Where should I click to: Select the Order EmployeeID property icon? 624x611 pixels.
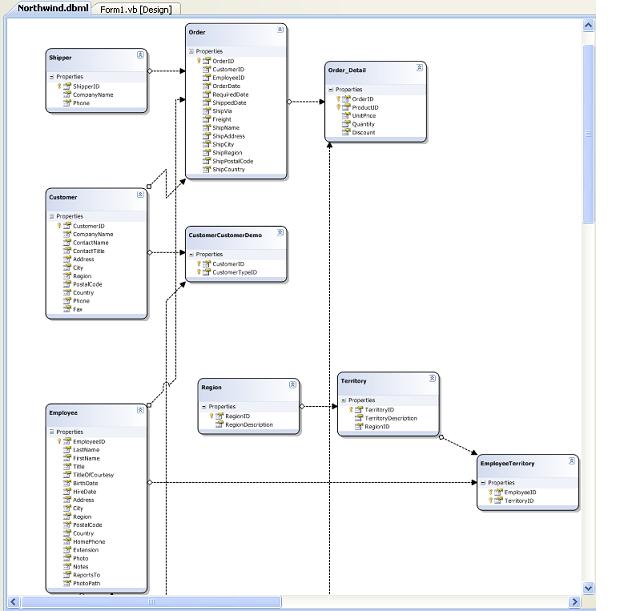(x=207, y=77)
